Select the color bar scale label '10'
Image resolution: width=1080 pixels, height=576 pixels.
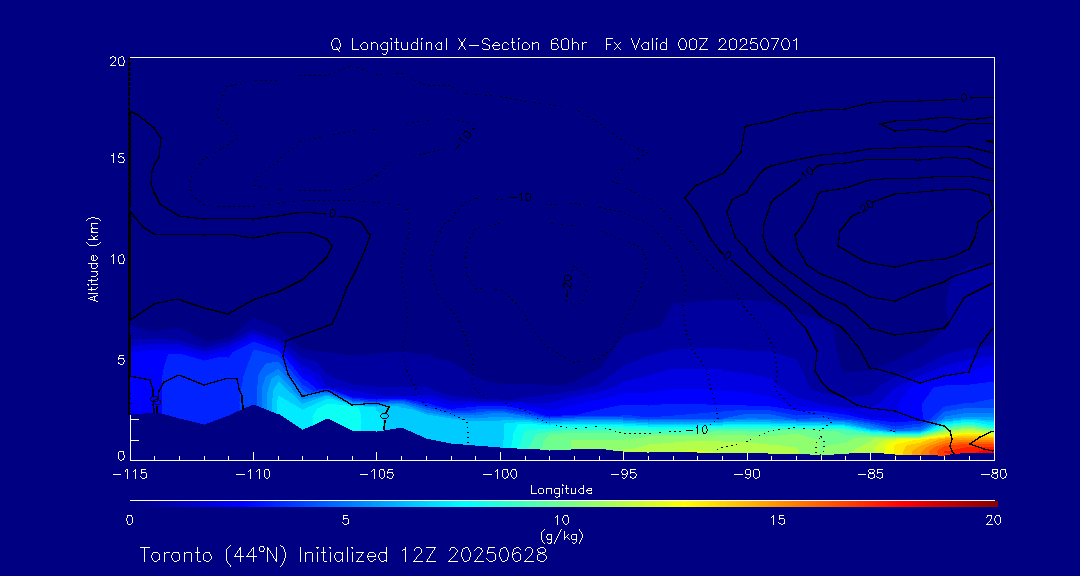point(562,521)
